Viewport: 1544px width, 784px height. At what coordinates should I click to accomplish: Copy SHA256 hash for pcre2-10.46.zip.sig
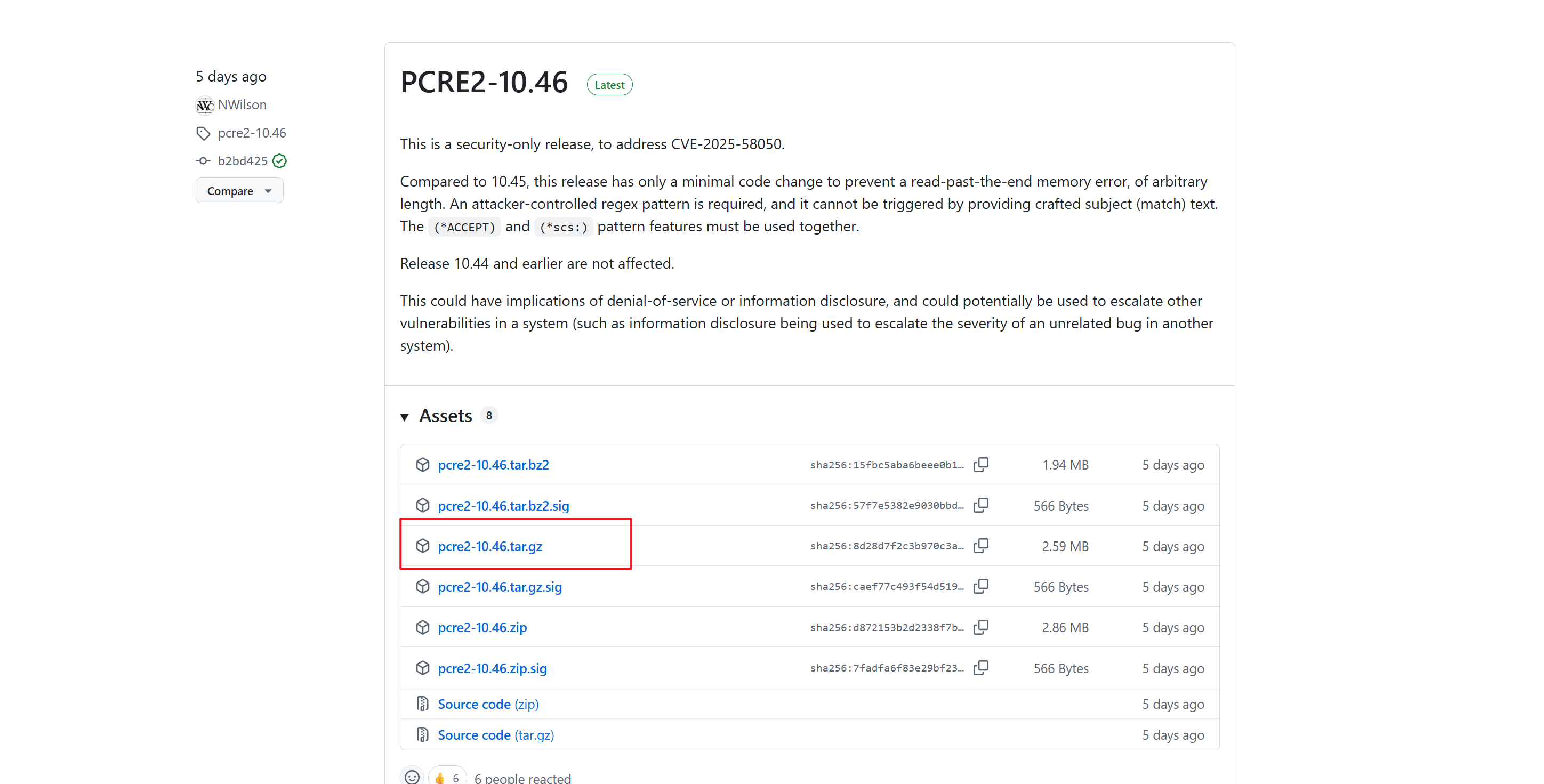click(981, 668)
